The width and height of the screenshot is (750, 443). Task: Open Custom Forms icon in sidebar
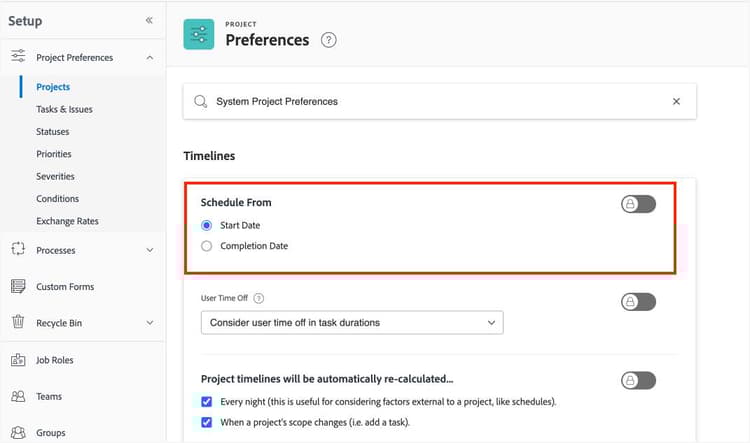pyautogui.click(x=18, y=287)
